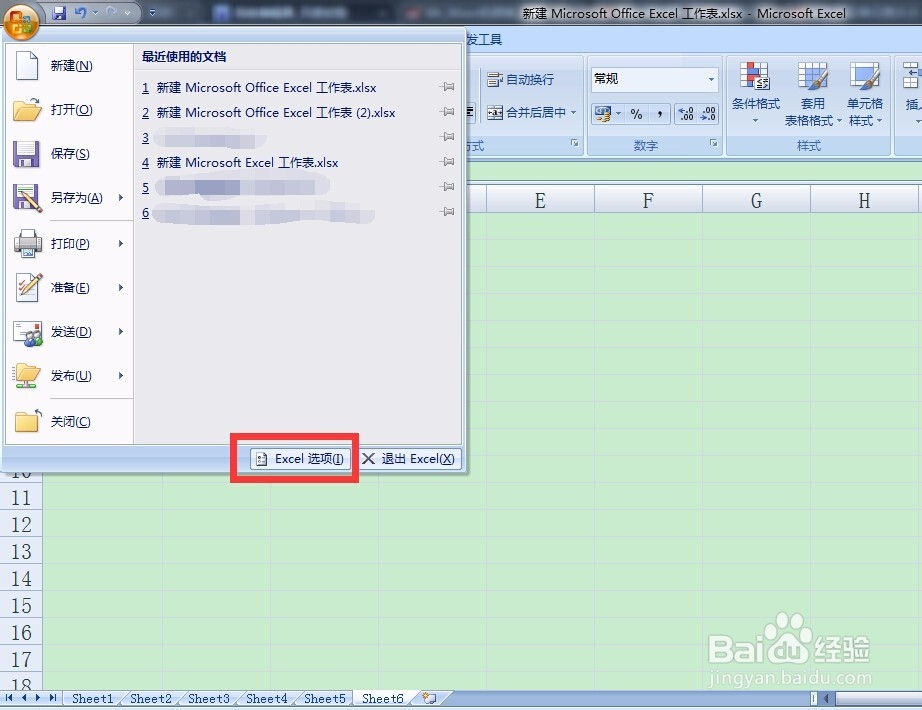Undo via the quick access toolbar arrow

point(81,12)
